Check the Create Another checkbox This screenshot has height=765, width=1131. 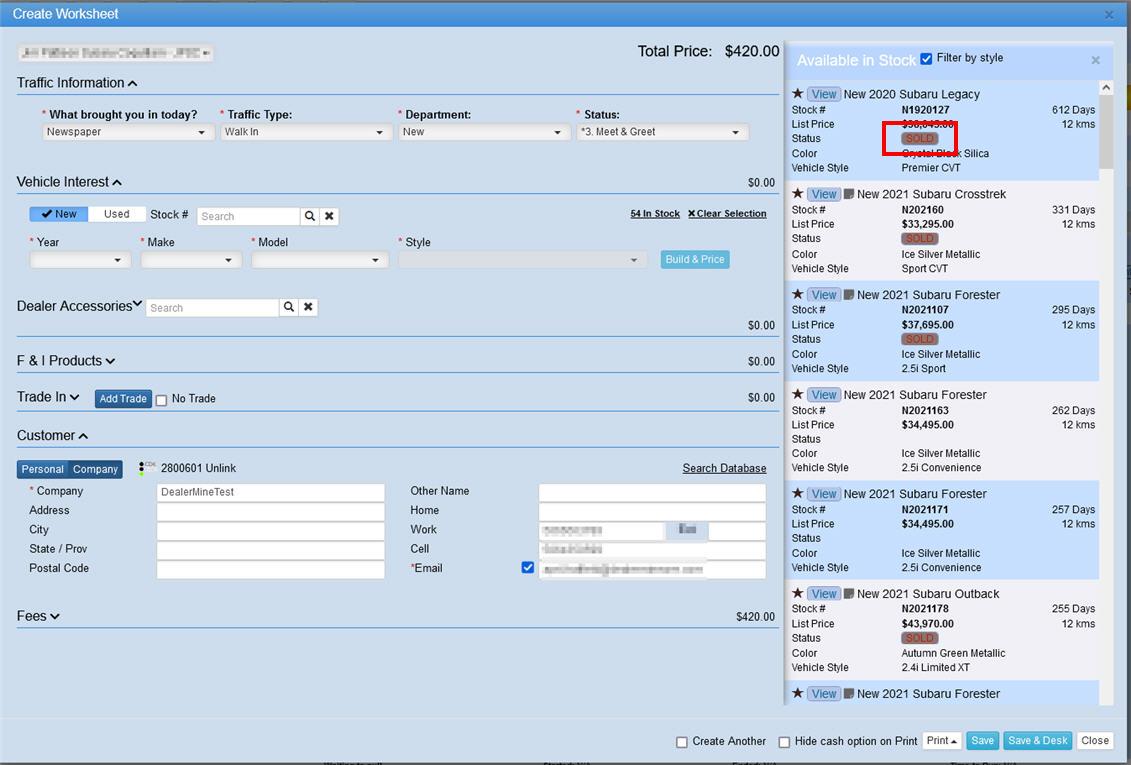click(682, 742)
